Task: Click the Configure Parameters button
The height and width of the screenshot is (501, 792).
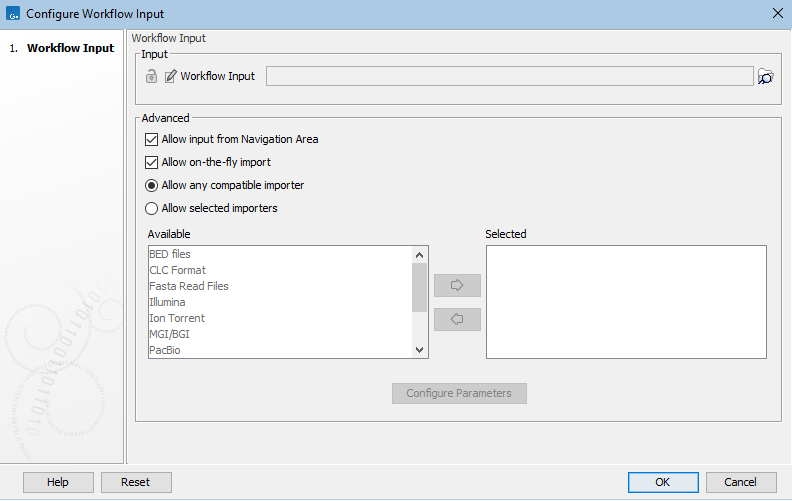Action: coord(459,393)
